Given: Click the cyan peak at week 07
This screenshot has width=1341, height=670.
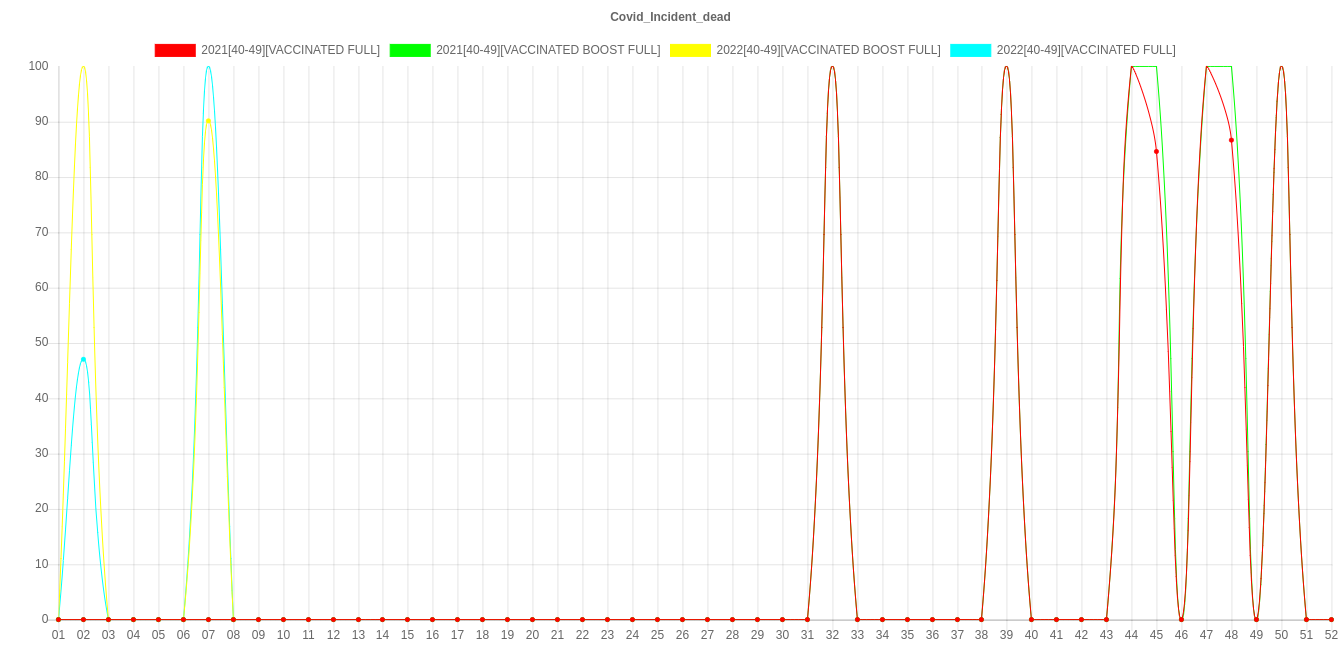Looking at the screenshot, I should (208, 66).
